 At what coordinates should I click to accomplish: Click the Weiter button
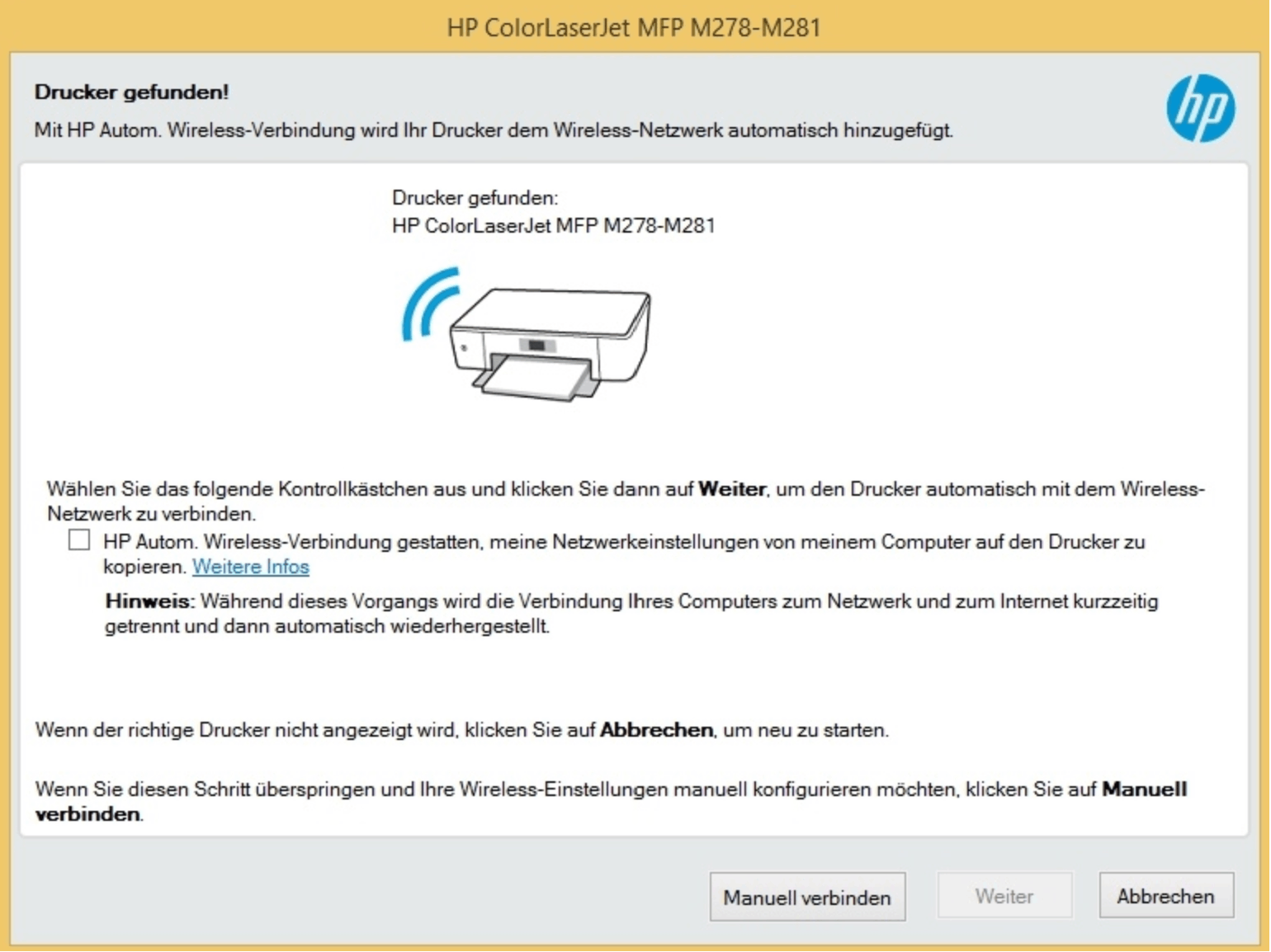(1004, 896)
